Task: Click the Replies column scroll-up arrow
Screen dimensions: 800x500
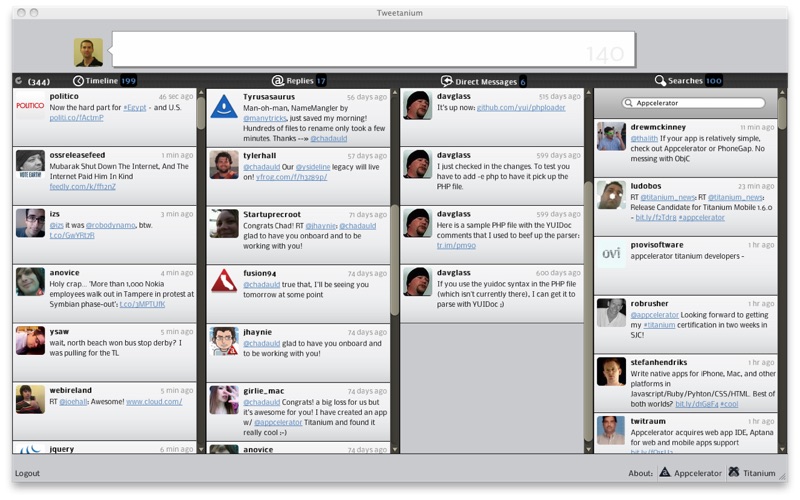Action: click(x=396, y=93)
